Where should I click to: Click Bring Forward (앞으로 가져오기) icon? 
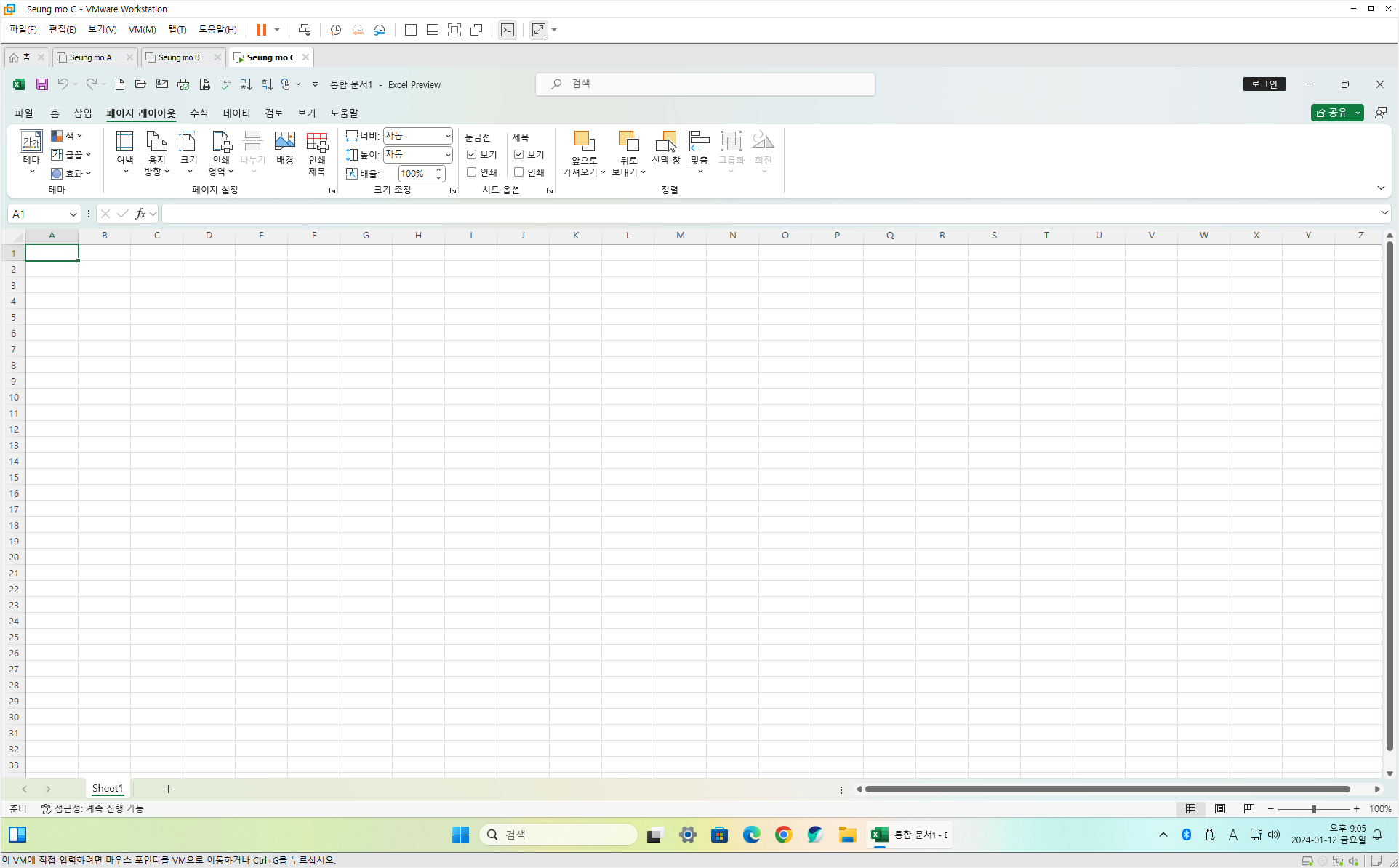[x=583, y=142]
